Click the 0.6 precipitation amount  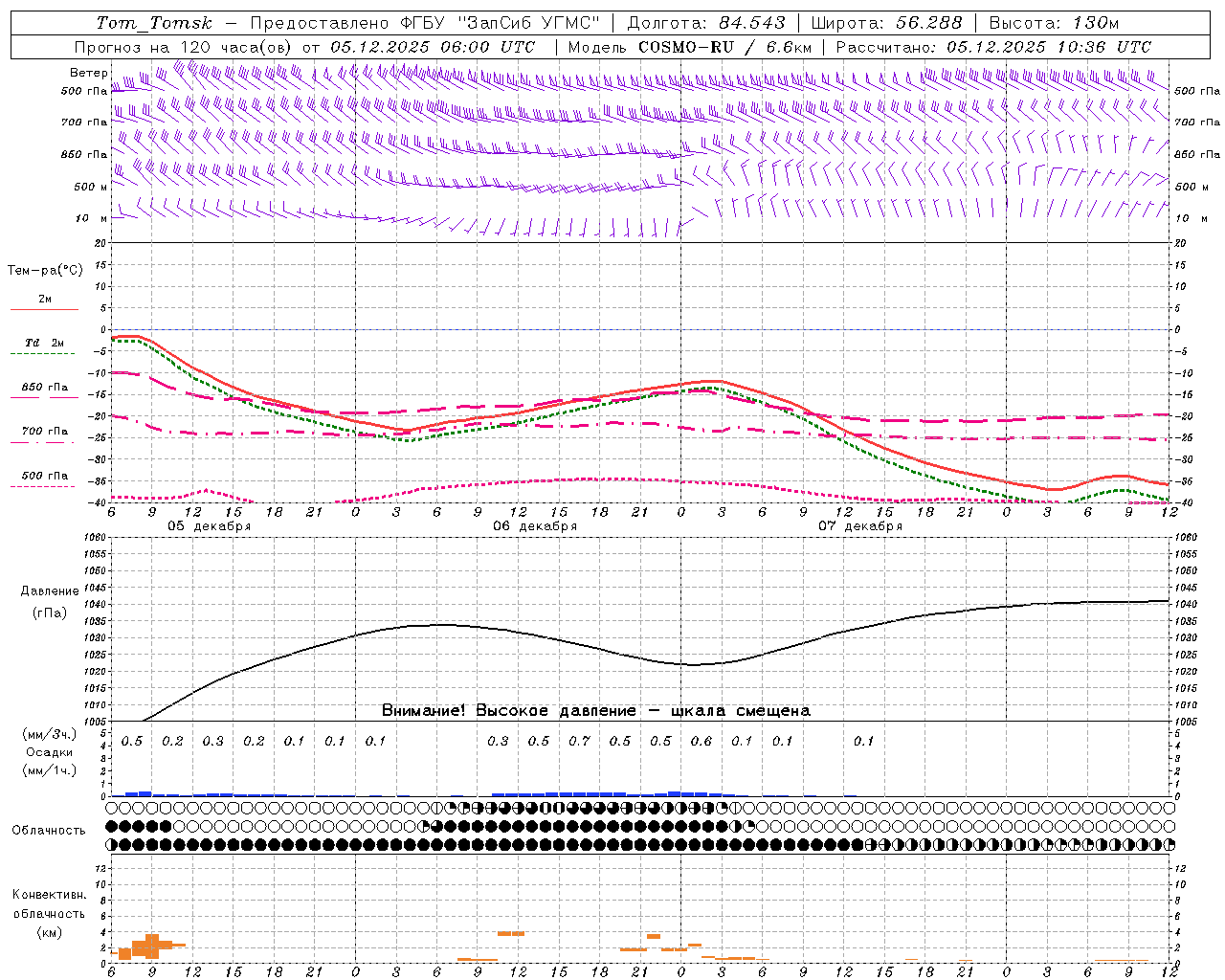[702, 742]
